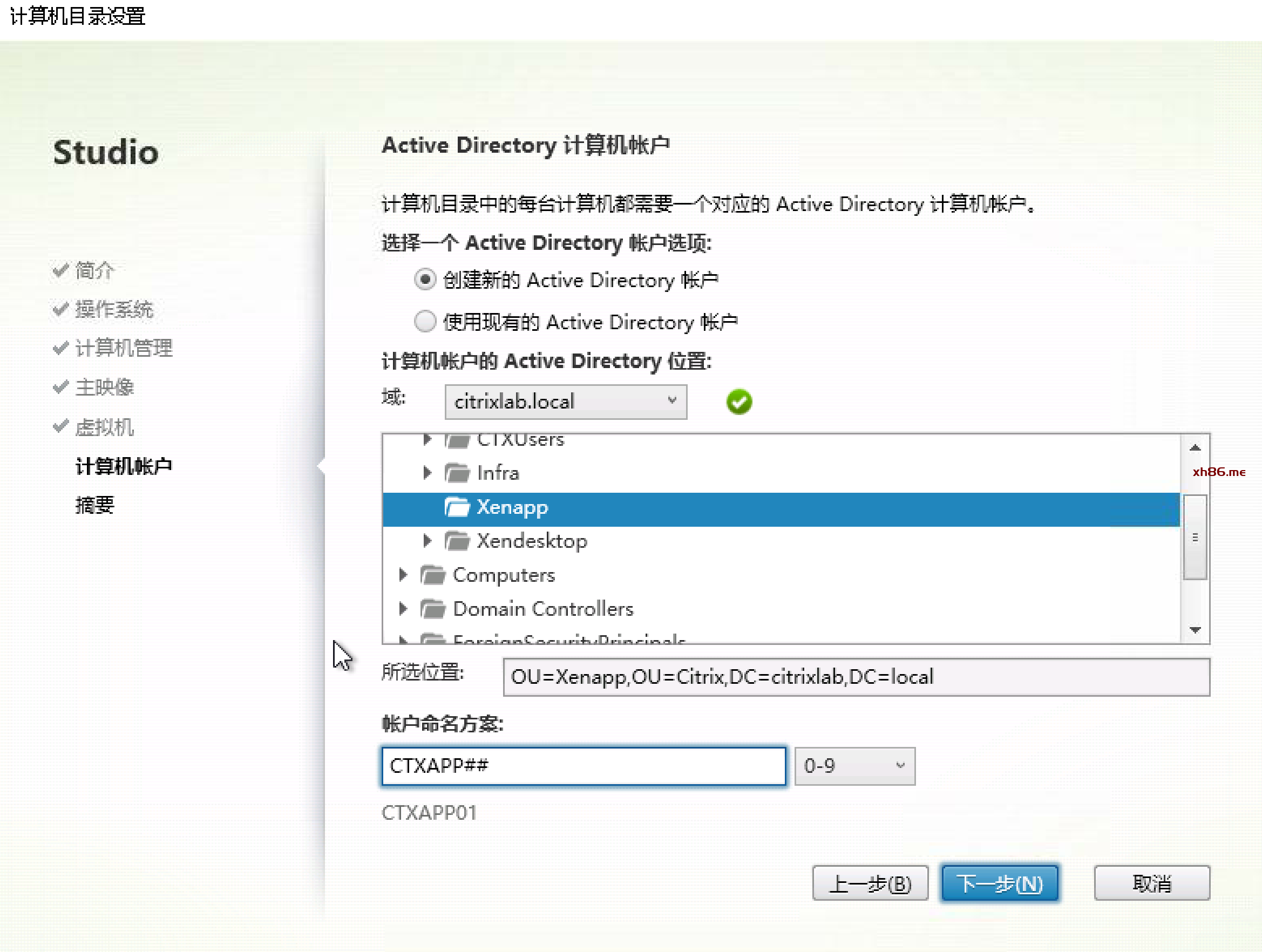Image resolution: width=1262 pixels, height=952 pixels.
Task: Click the green domain validation checkmark
Action: click(x=739, y=402)
